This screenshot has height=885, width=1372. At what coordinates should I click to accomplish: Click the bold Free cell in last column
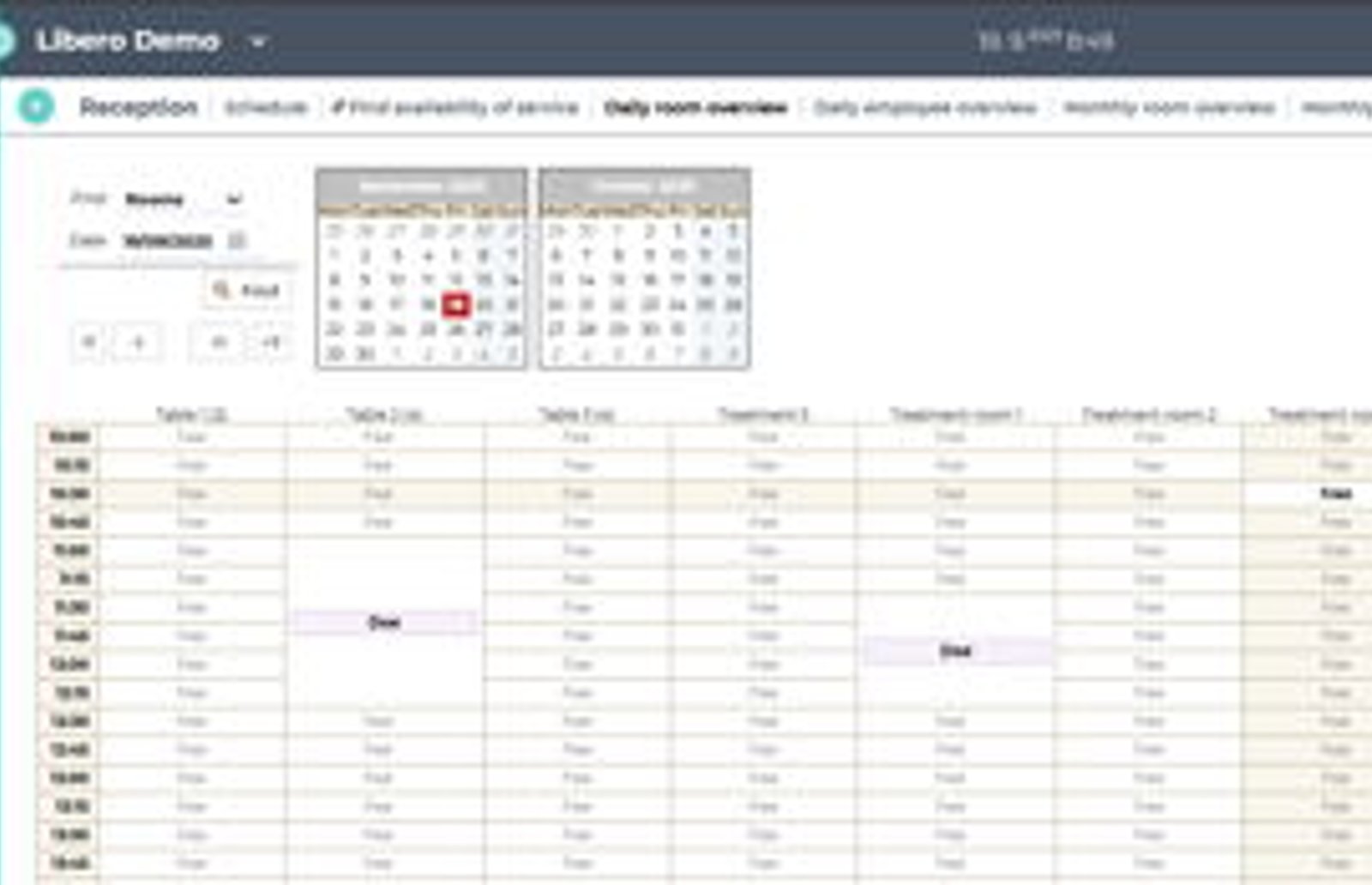(1336, 493)
